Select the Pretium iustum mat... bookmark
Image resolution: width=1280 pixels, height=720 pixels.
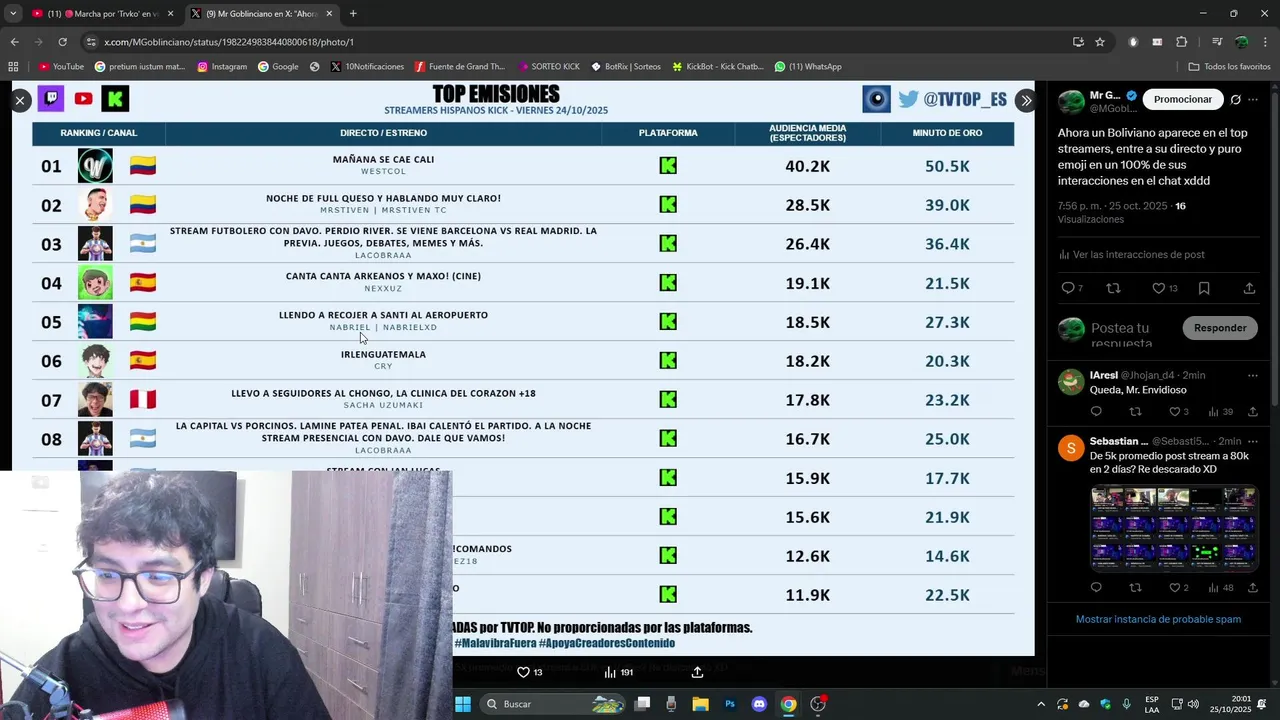click(140, 67)
